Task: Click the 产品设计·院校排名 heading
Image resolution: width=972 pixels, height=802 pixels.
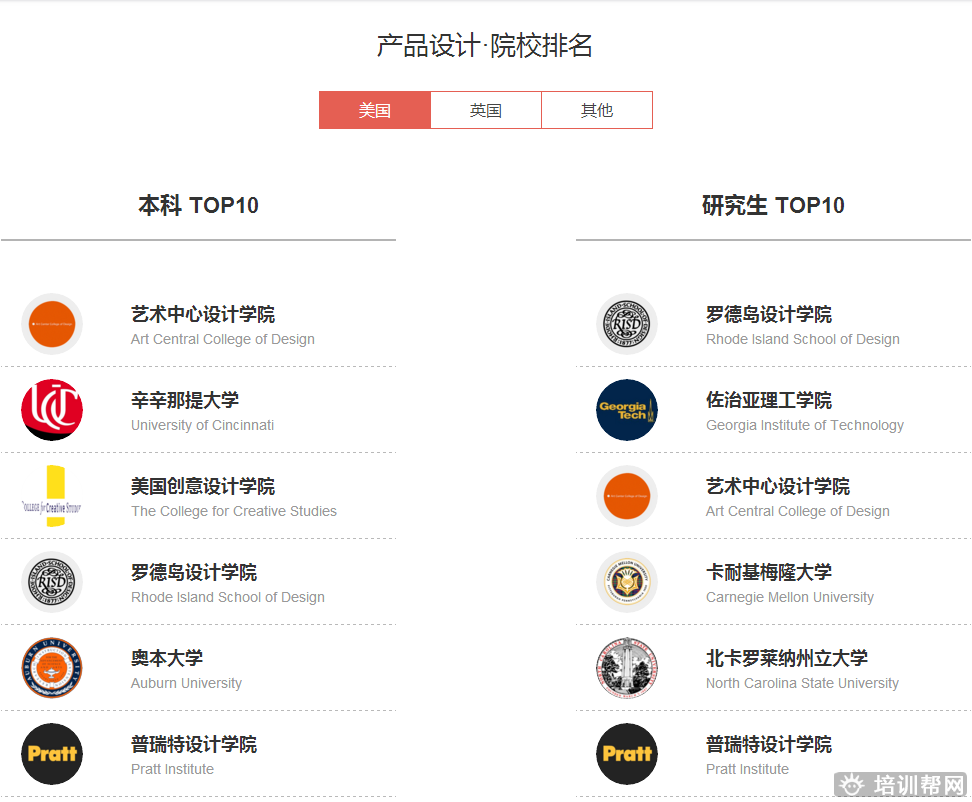Action: pos(485,45)
